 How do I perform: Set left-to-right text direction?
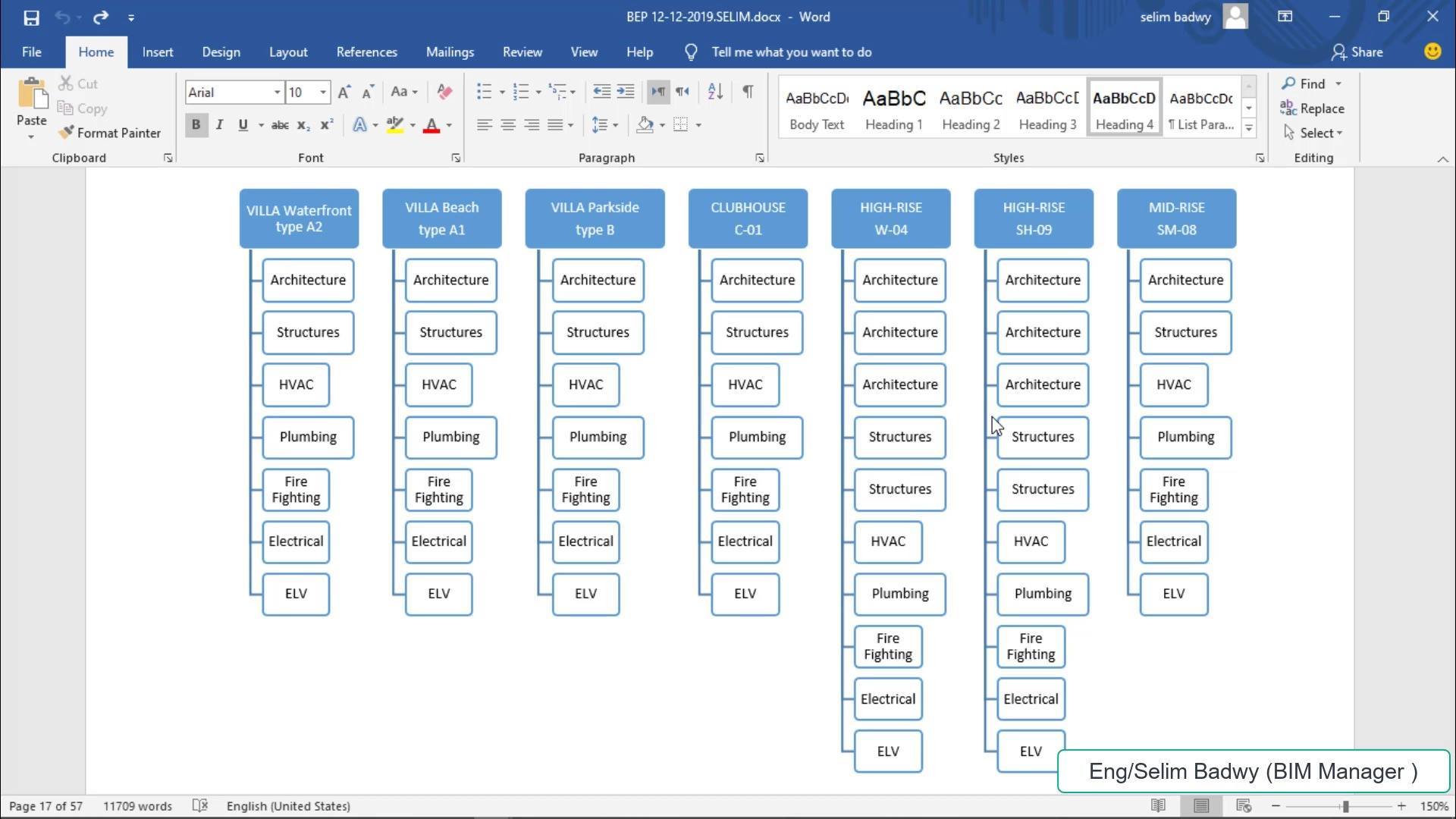point(658,92)
